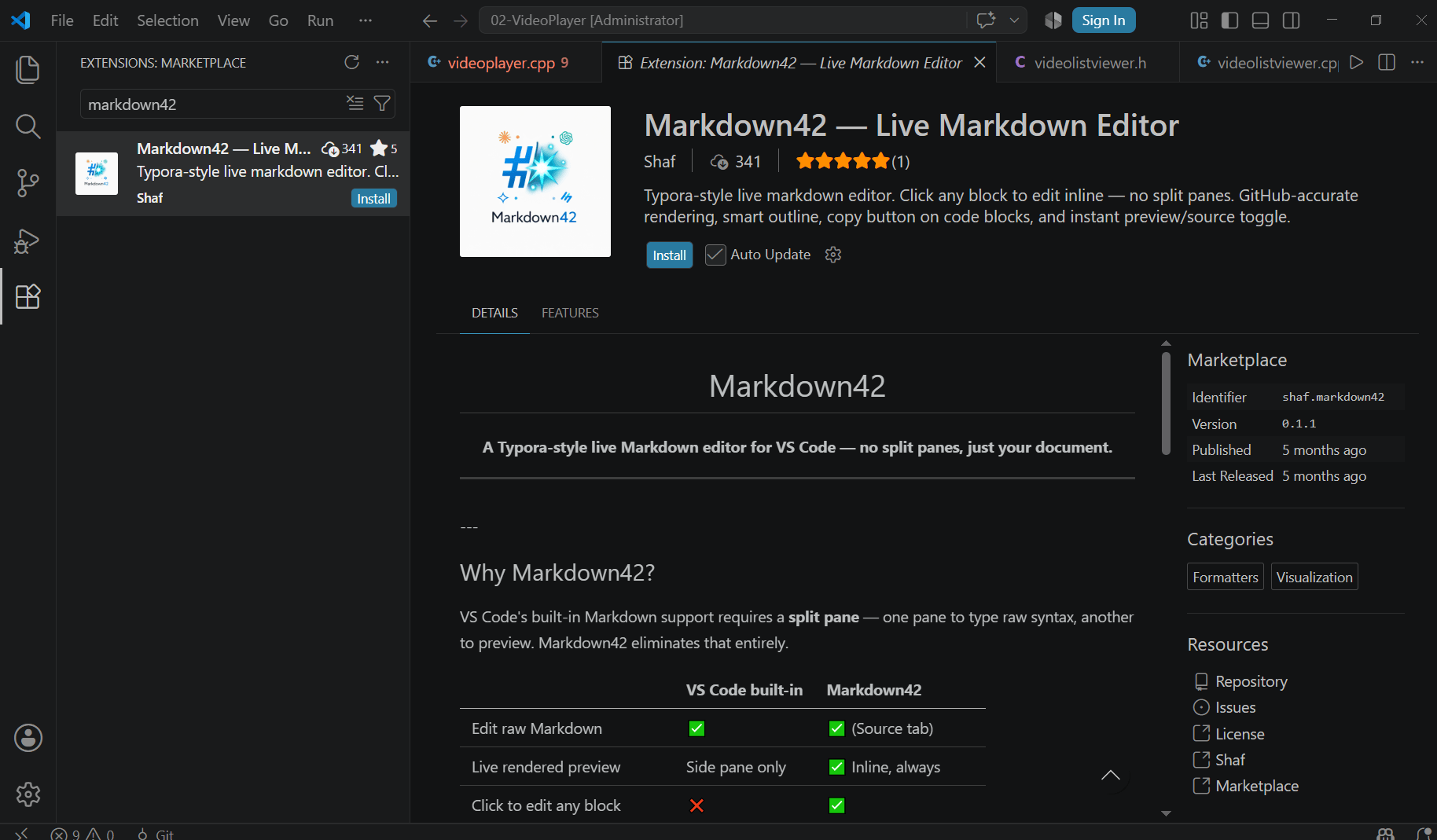
Task: Open the chat icon in title bar
Action: [986, 20]
